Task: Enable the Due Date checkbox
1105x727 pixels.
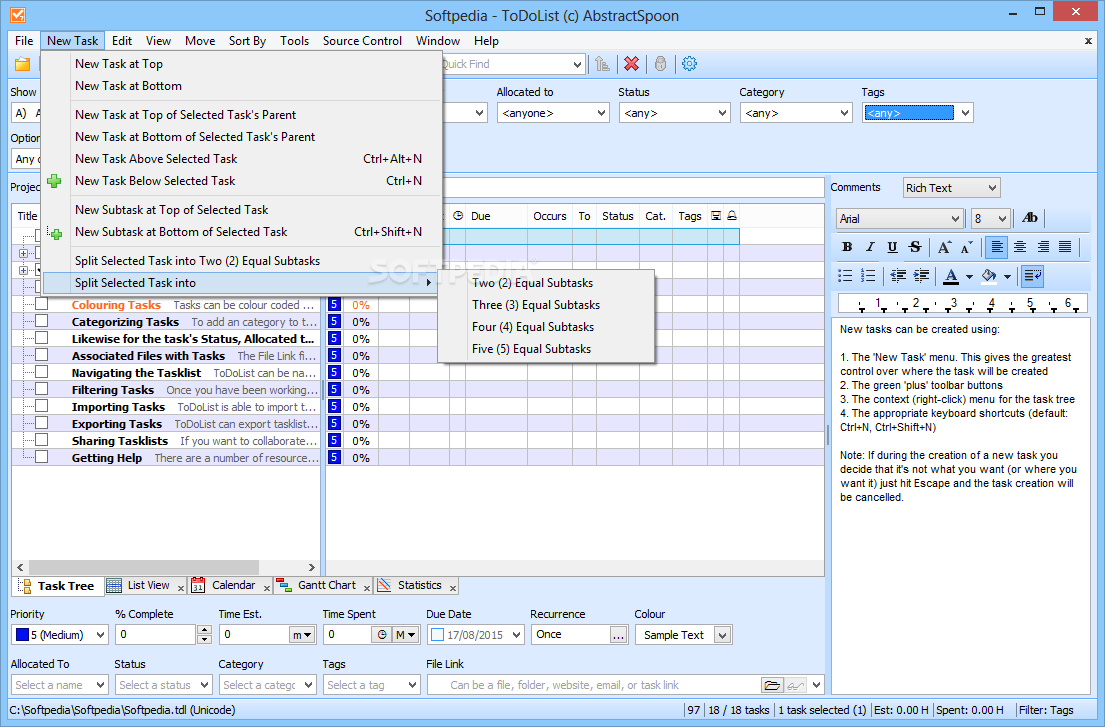Action: click(437, 635)
